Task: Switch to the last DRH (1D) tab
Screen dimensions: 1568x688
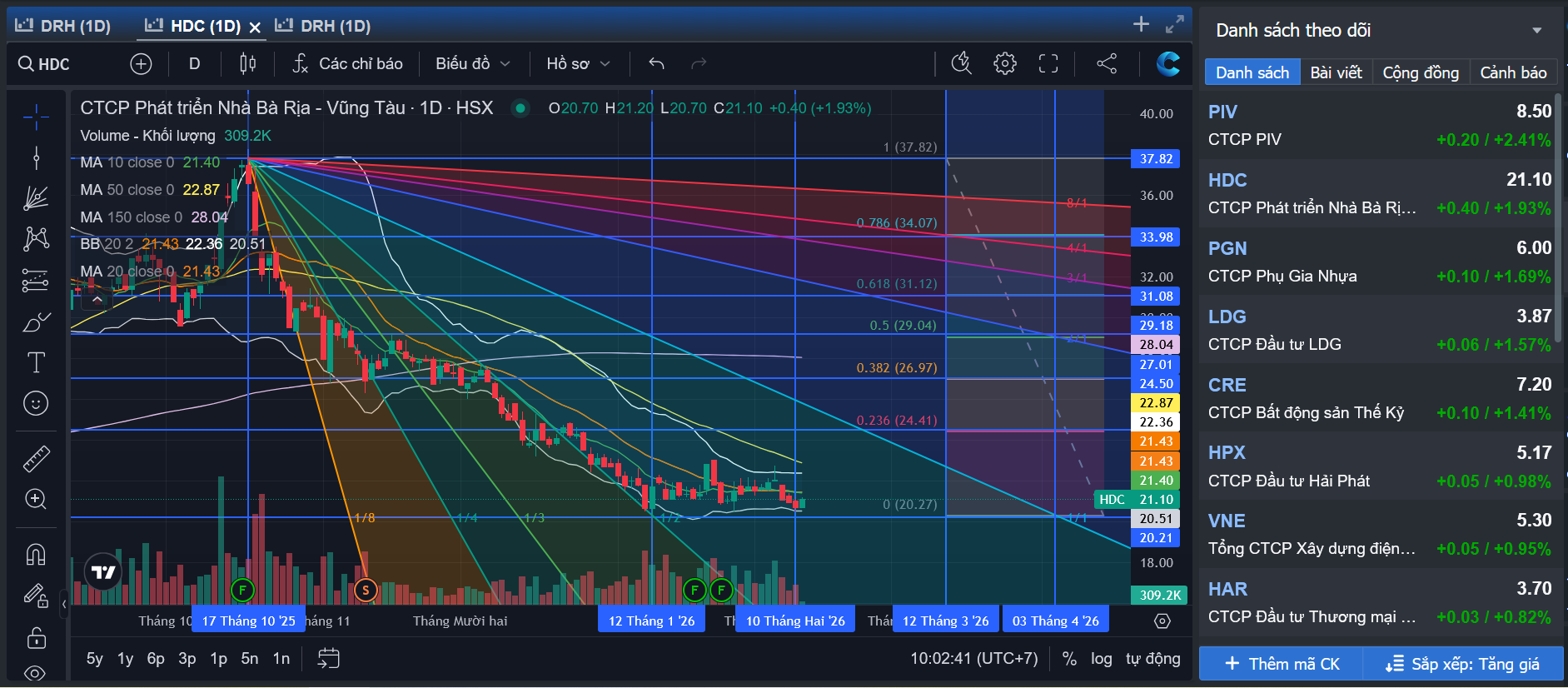Action: coord(323,26)
